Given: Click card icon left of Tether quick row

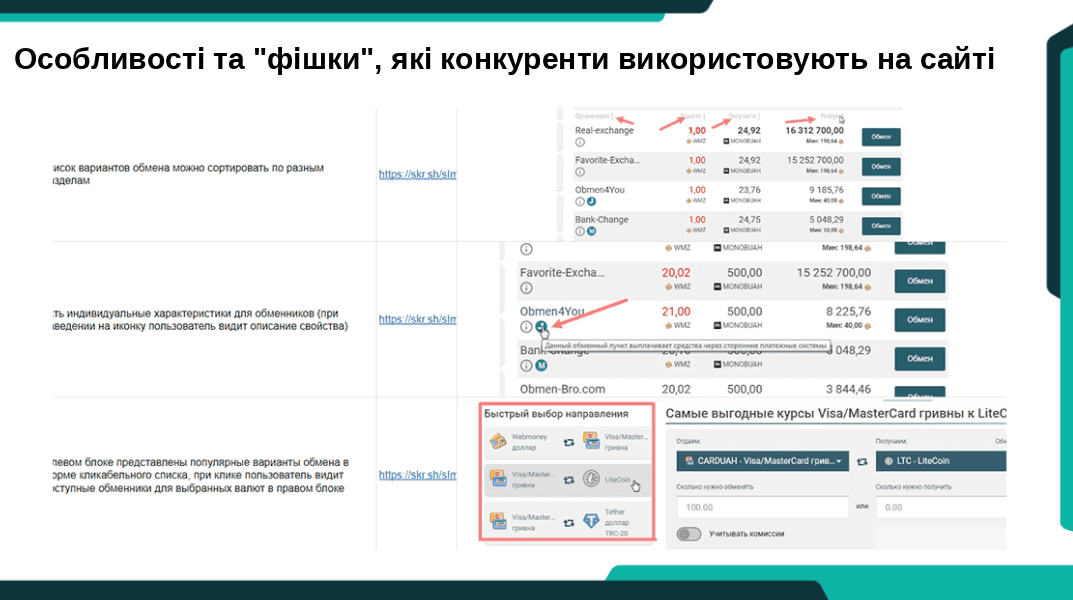Looking at the screenshot, I should coord(498,521).
